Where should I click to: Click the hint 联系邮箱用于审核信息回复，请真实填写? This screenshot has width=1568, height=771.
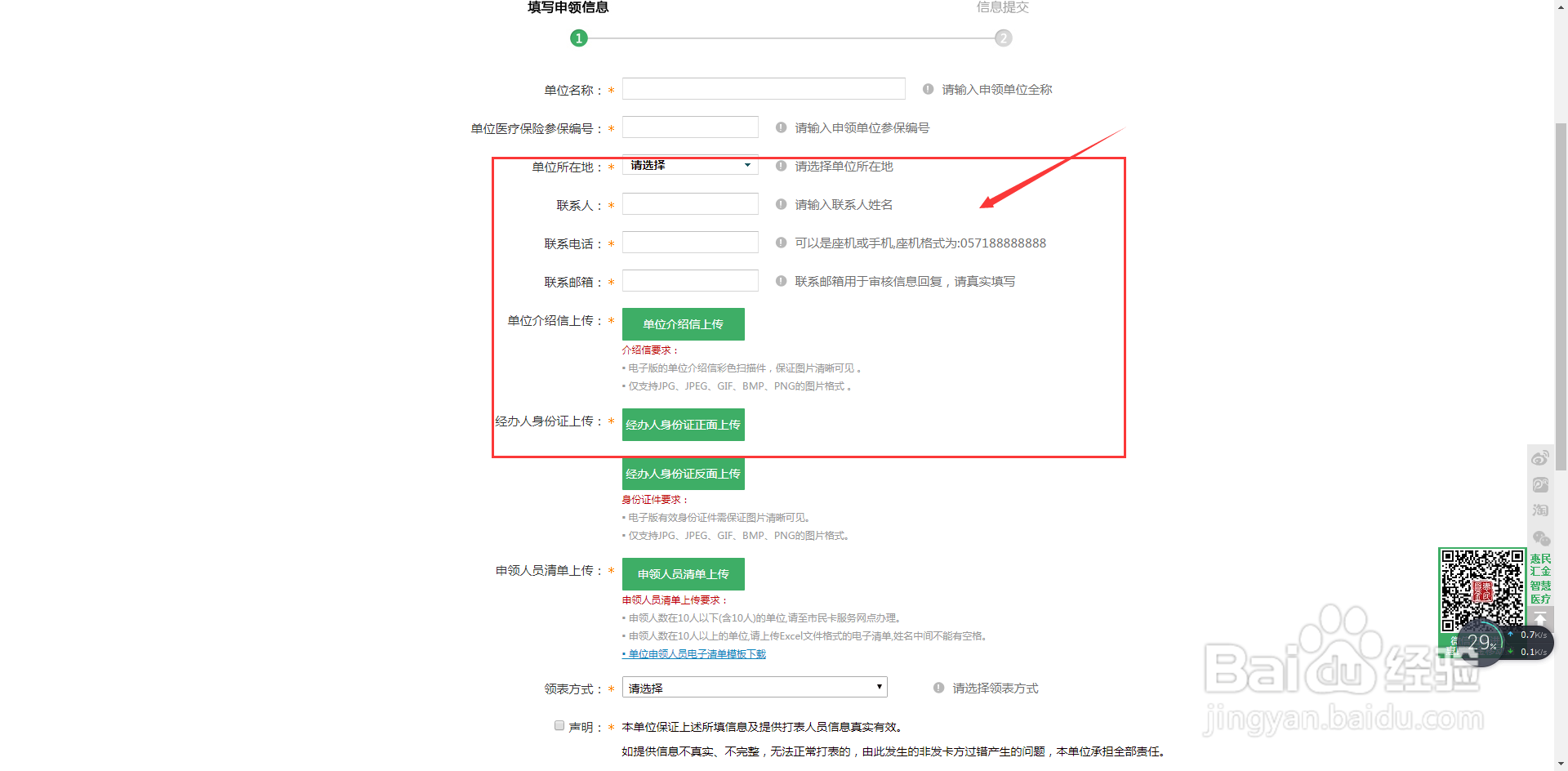tap(906, 281)
